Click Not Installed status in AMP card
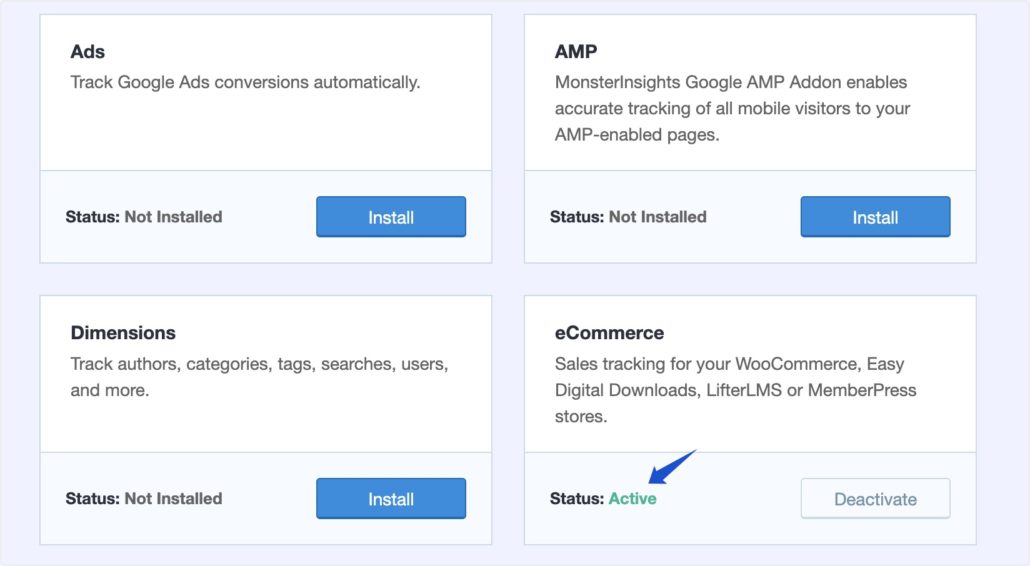The image size is (1030, 566). click(x=658, y=217)
